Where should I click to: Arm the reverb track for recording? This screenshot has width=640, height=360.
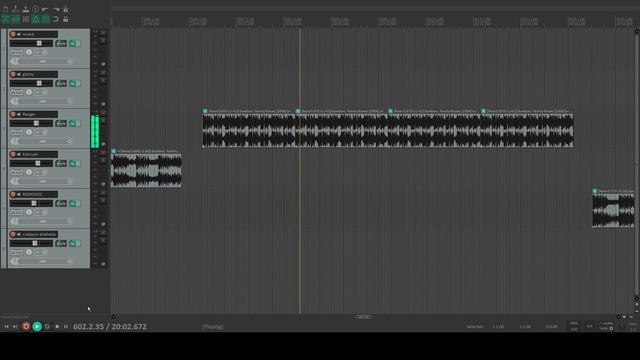(x=13, y=34)
